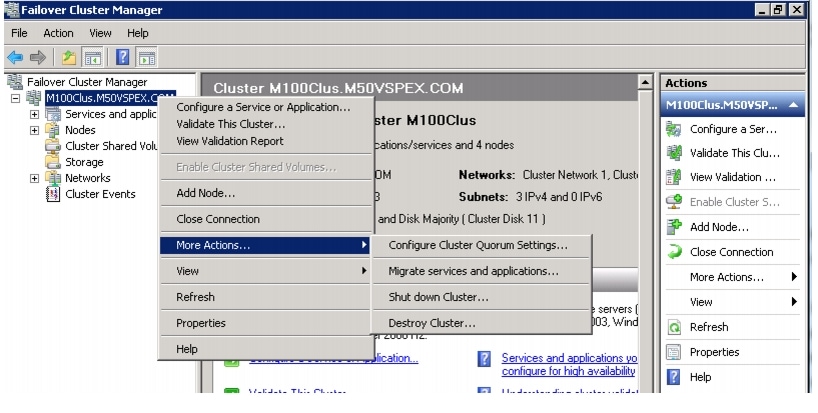Click the Cluster Shared Volumes tree icon

tap(53, 146)
